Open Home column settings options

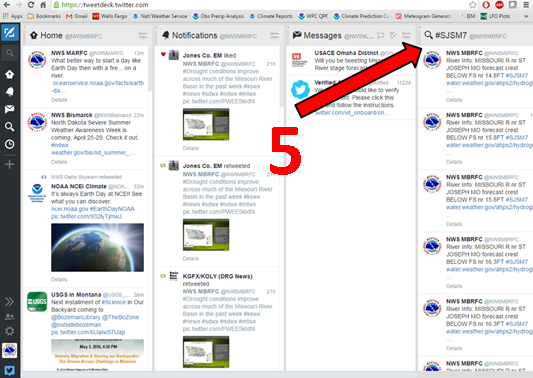click(x=143, y=35)
